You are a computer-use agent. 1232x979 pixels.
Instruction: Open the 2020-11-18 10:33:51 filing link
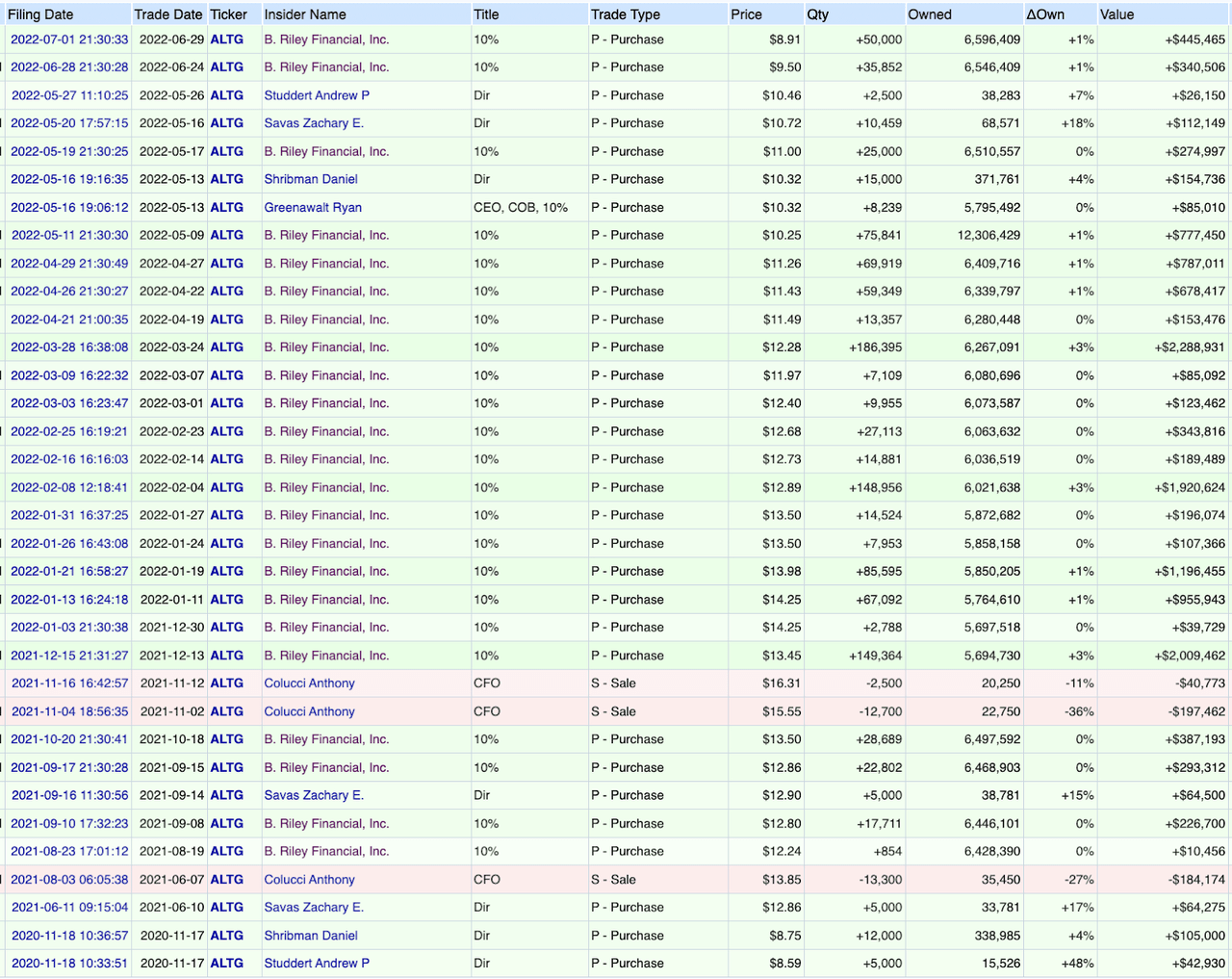(x=69, y=964)
